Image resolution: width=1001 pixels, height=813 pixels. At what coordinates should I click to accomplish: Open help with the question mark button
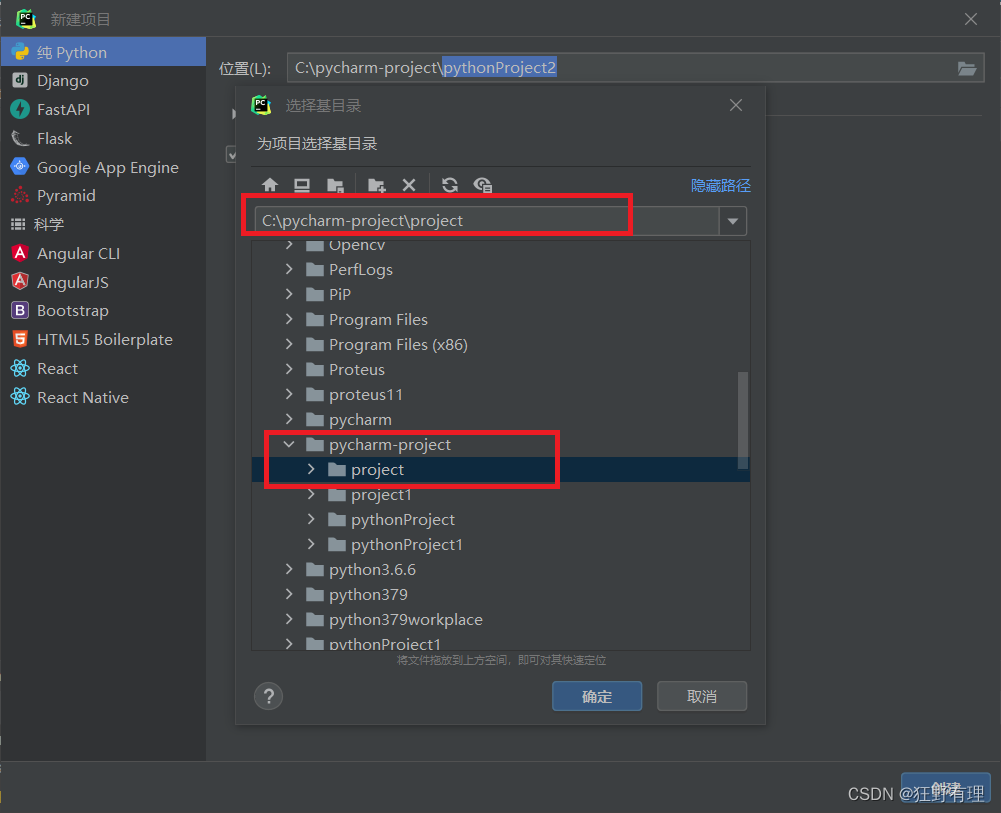coord(269,696)
